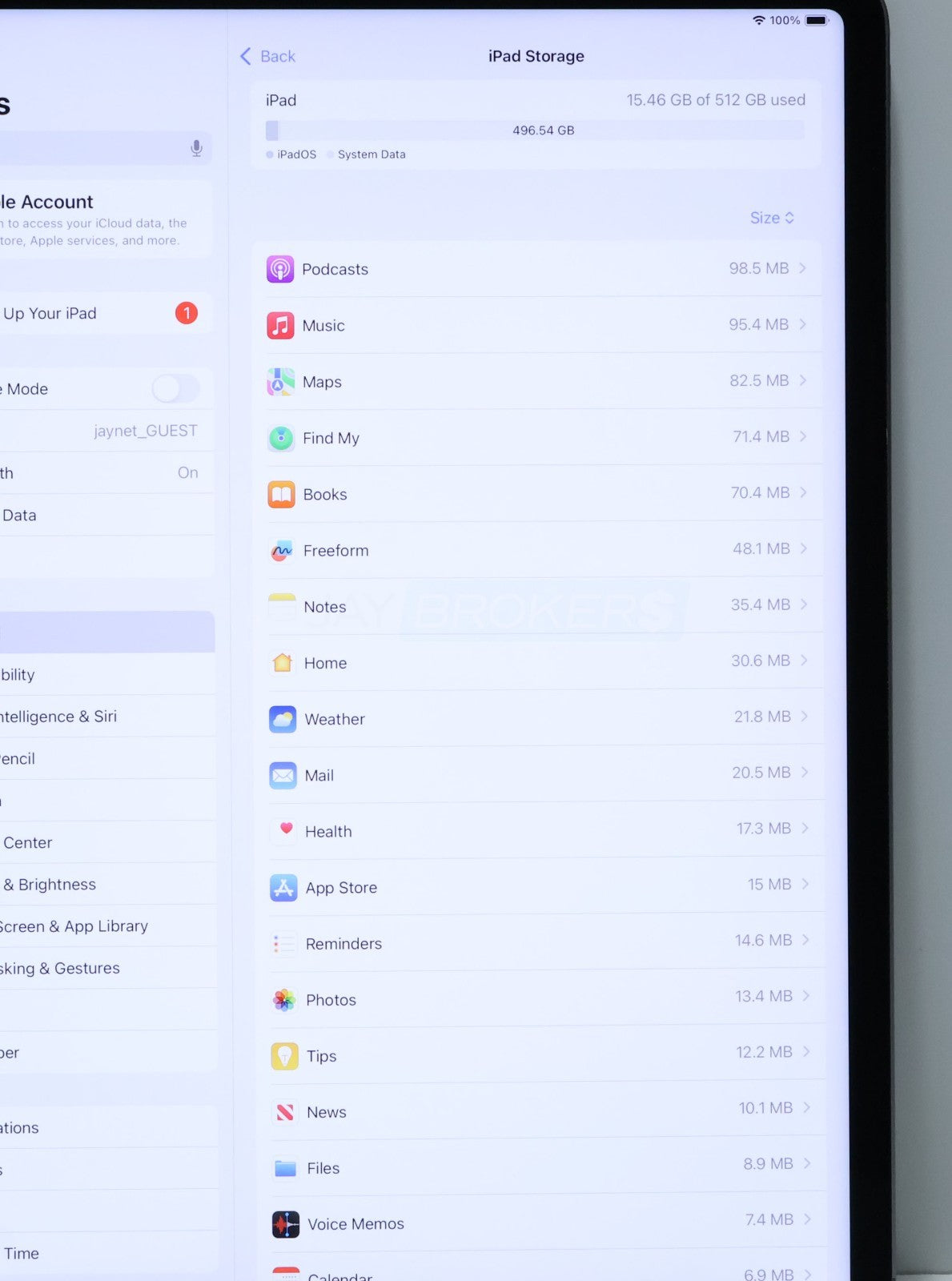The height and width of the screenshot is (1281, 952).
Task: Go Back to previous screen
Action: [268, 56]
